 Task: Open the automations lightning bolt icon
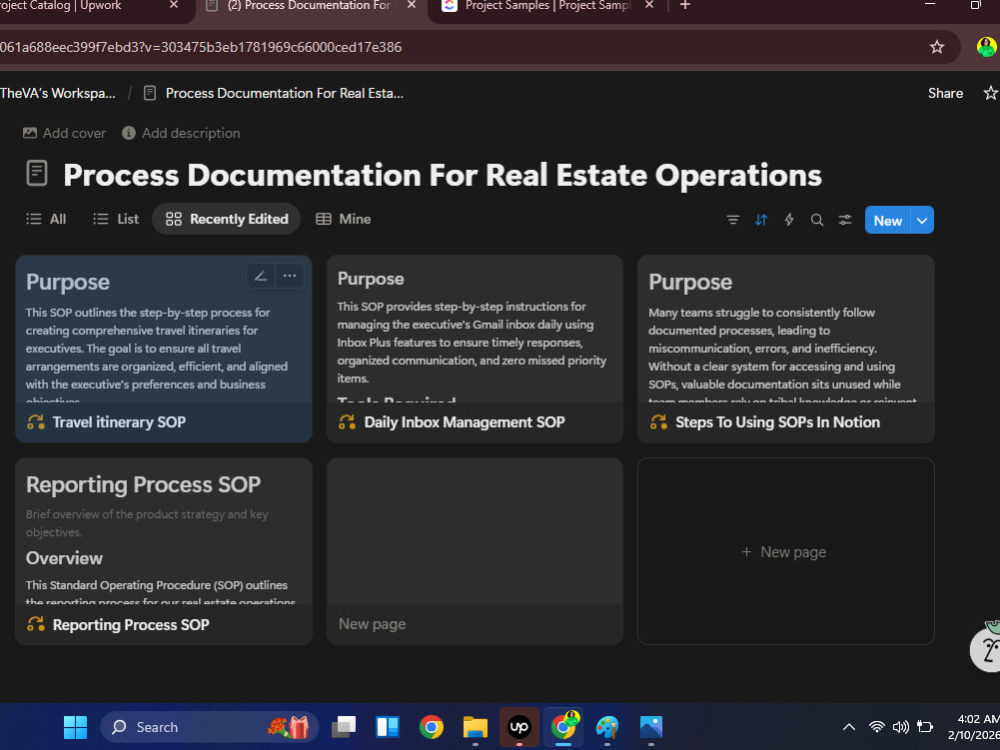pyautogui.click(x=789, y=220)
